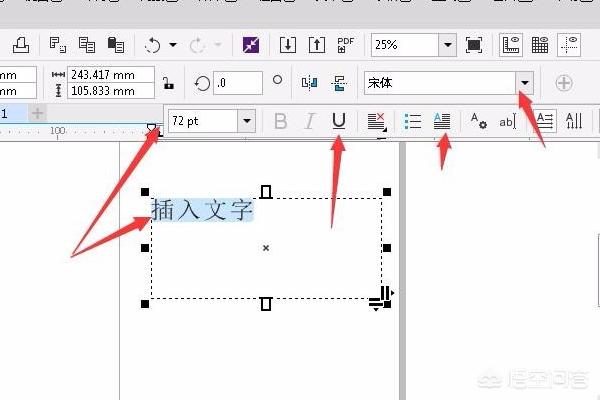The width and height of the screenshot is (600, 400).
Task: Open the 72 pt font size dropdown
Action: pos(246,121)
